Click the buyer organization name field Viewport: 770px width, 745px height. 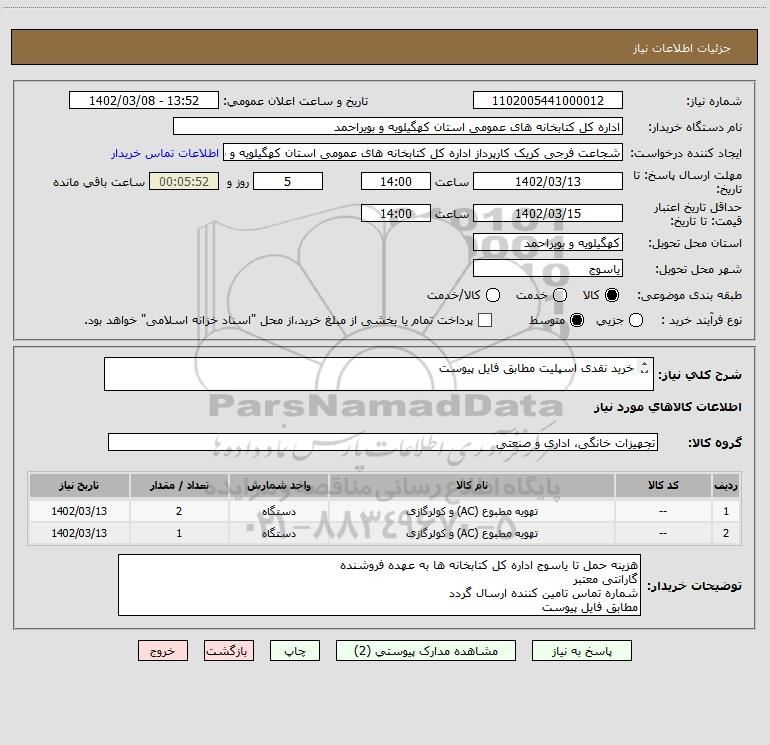(398, 126)
